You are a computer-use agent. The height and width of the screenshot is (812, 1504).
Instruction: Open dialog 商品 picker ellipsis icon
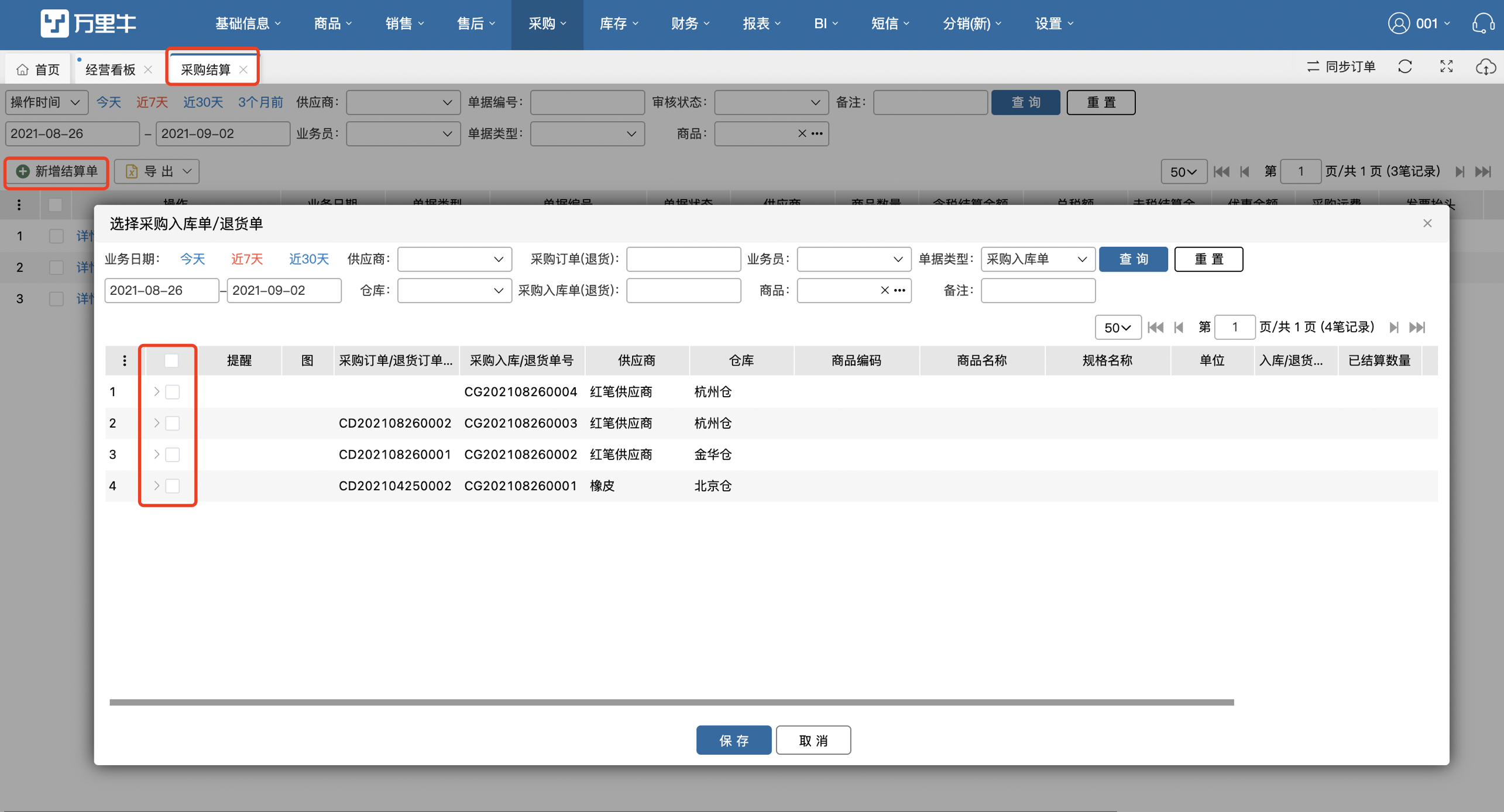coord(900,290)
